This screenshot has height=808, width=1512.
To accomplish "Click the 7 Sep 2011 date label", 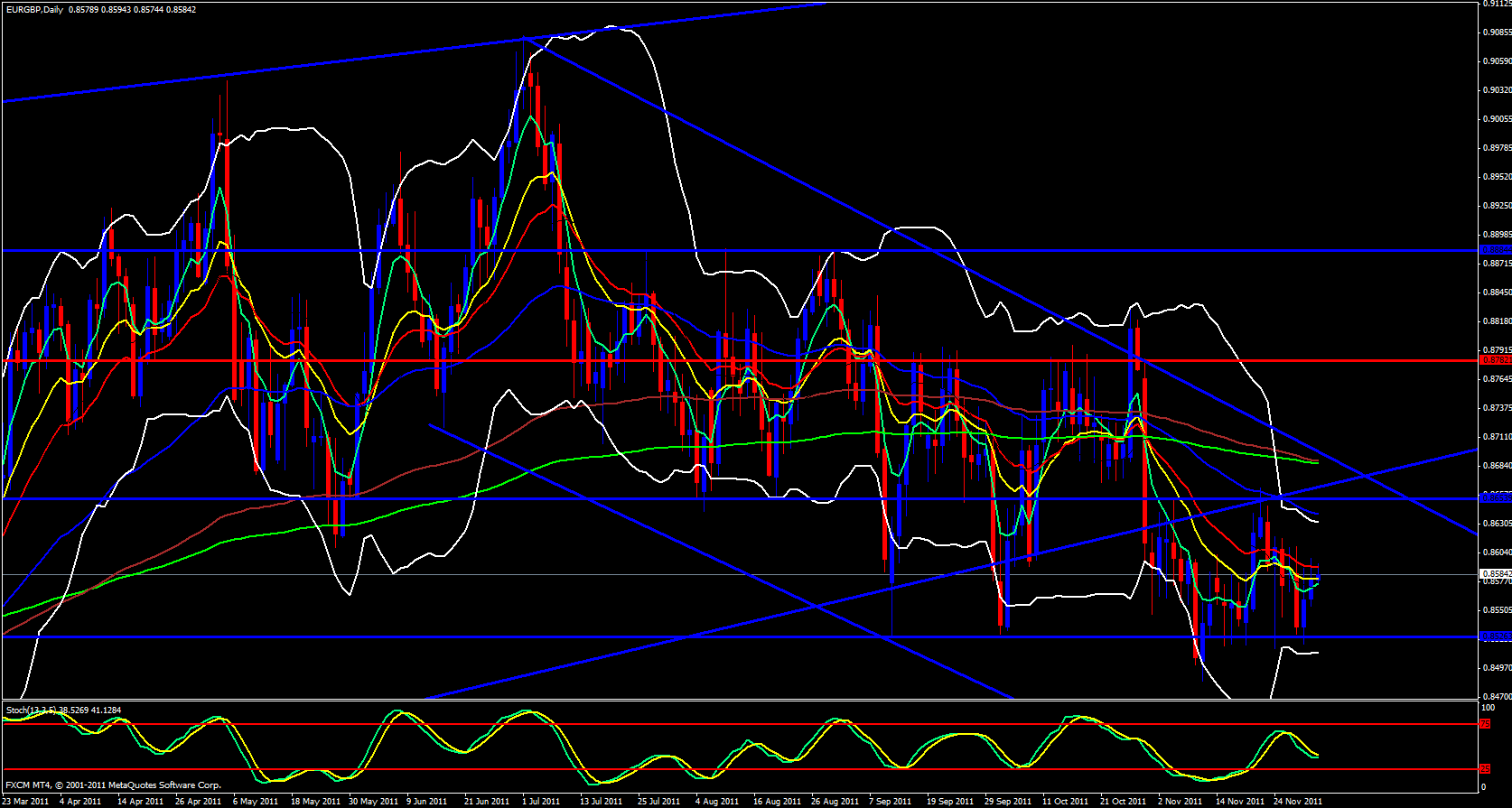I will click(889, 801).
